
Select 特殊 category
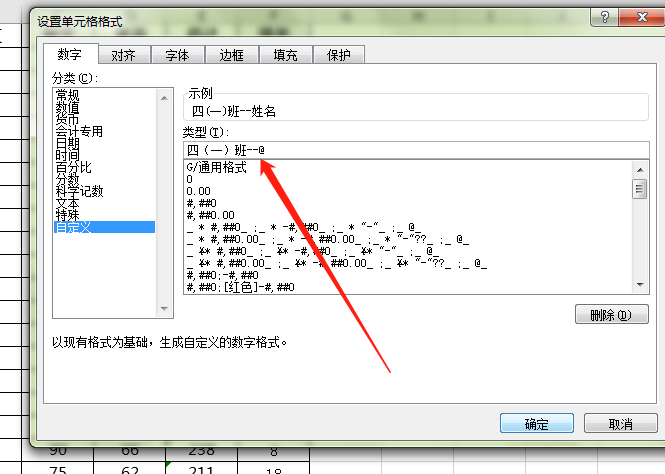pyautogui.click(x=104, y=215)
